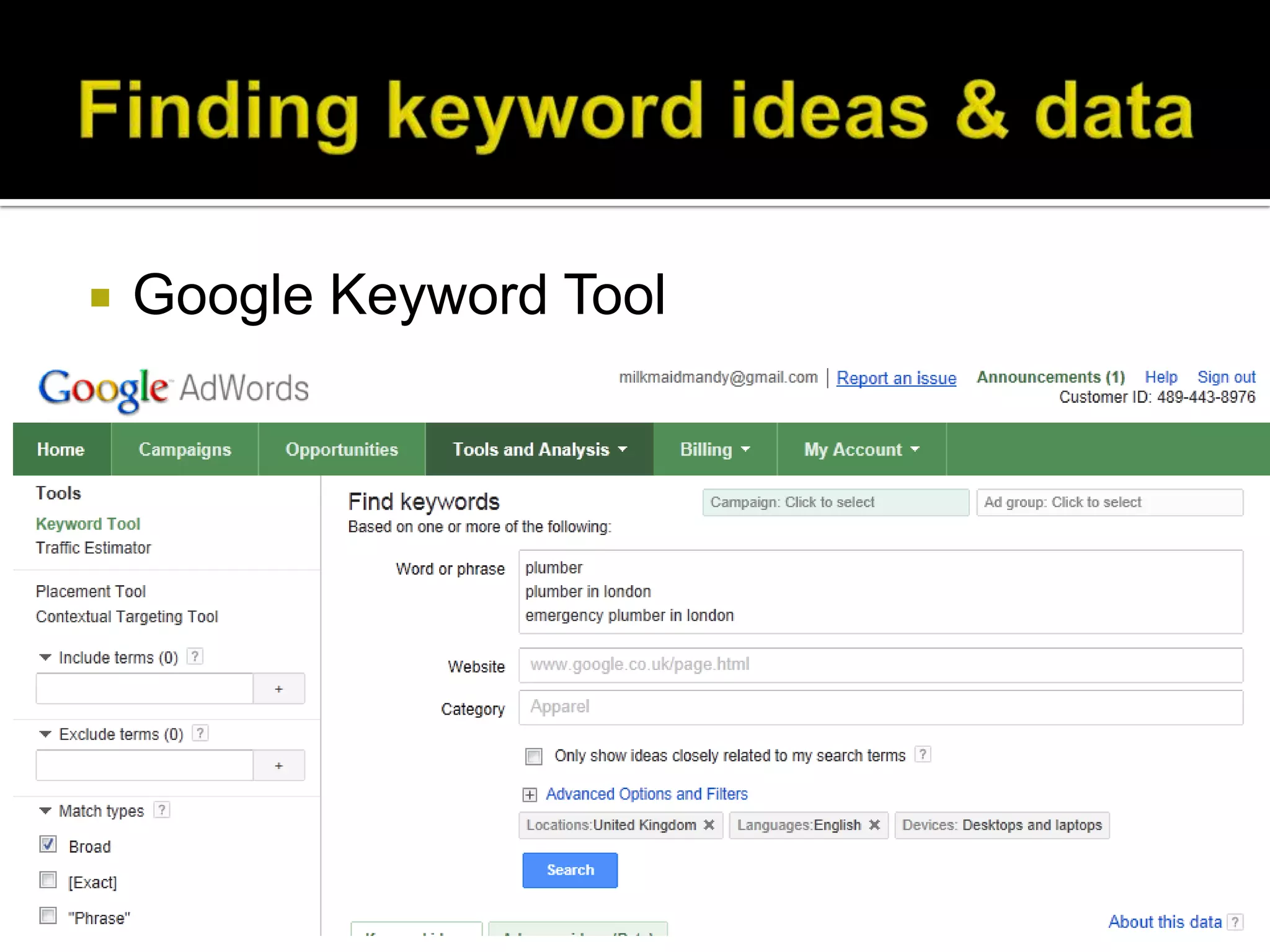Open help icon beside Match types
Image resolution: width=1270 pixels, height=952 pixels.
162,810
